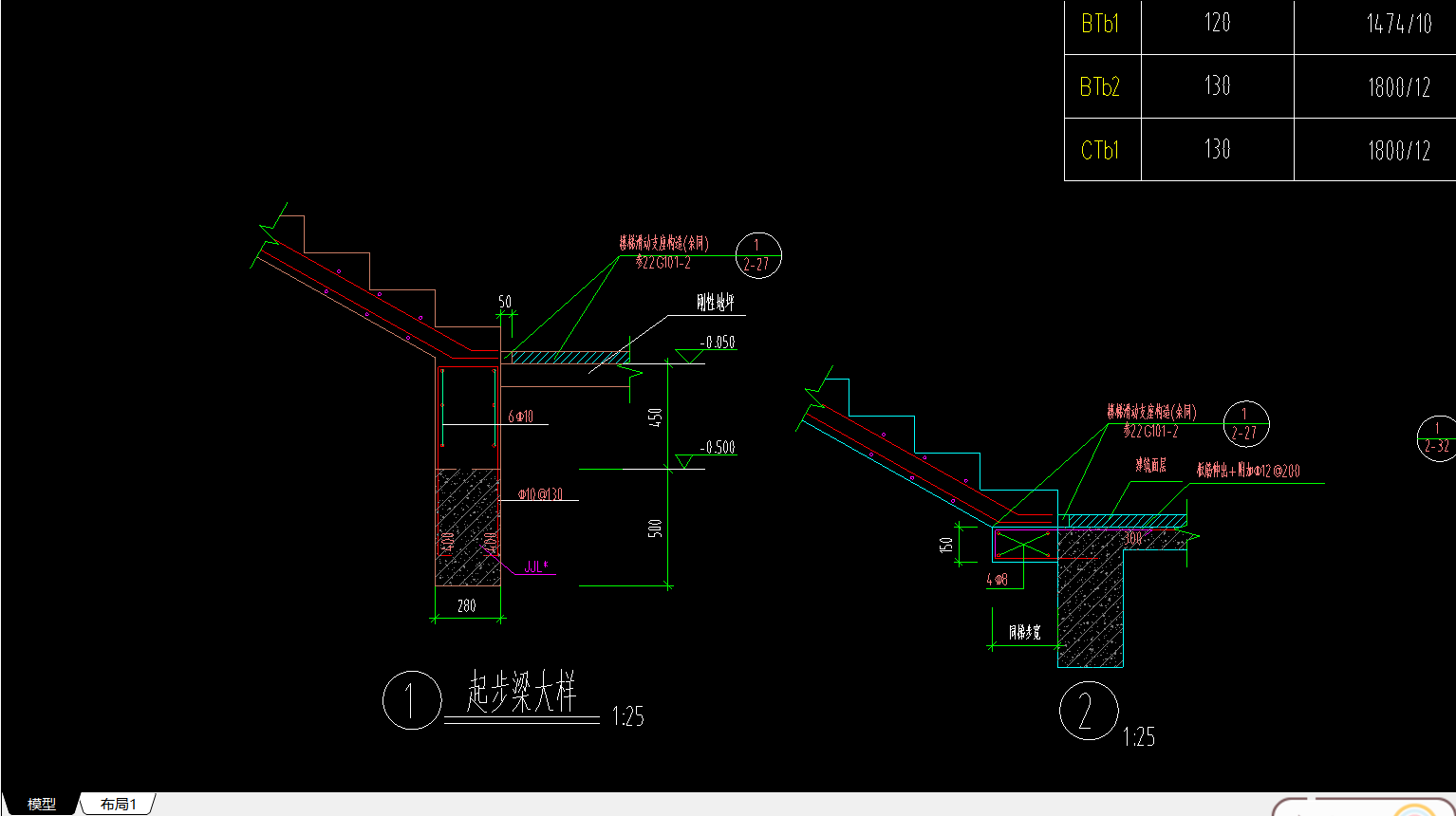
Task: Select 参22G101-2 note in detail 2
Action: (1150, 431)
